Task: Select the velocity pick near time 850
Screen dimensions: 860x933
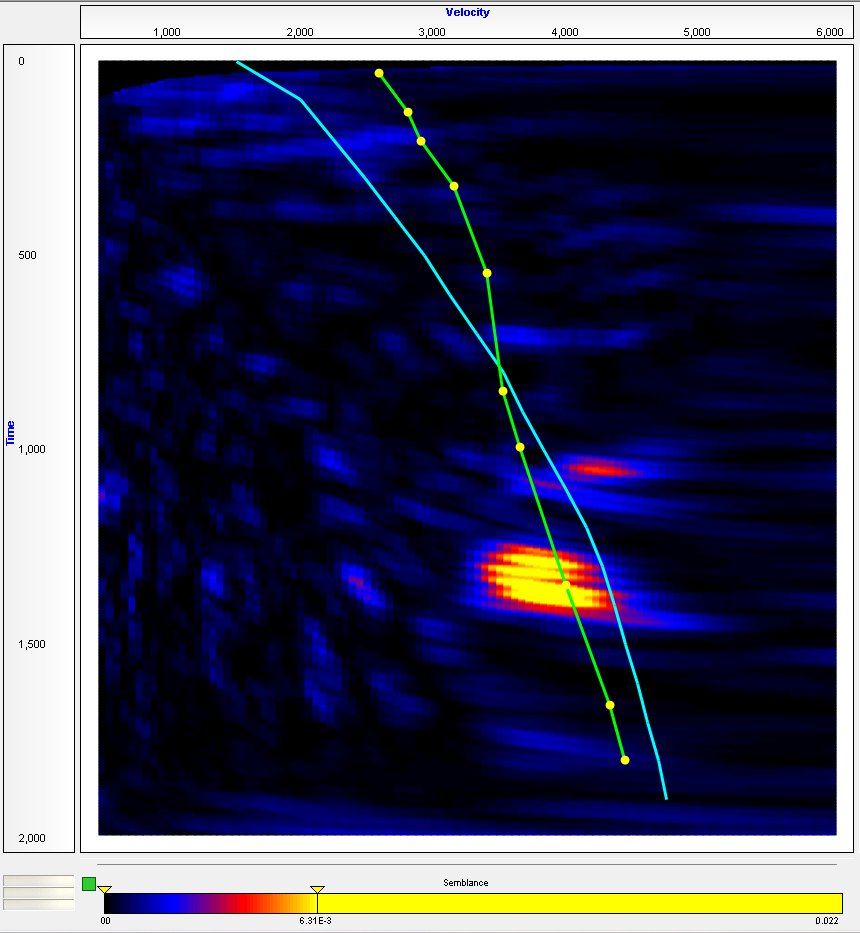Action: coord(503,391)
